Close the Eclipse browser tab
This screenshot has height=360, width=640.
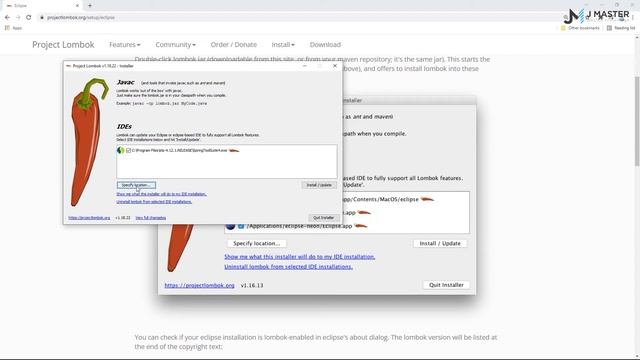point(77,6)
